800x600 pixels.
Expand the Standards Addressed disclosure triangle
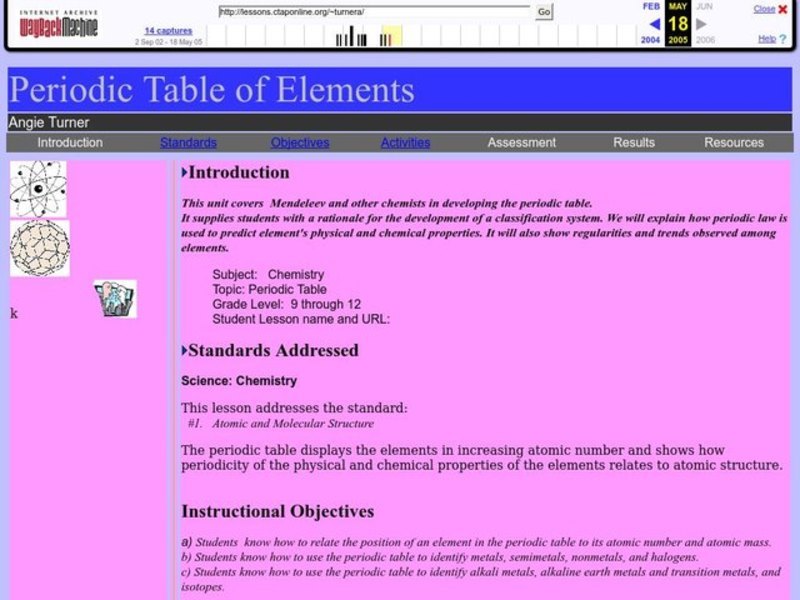184,350
